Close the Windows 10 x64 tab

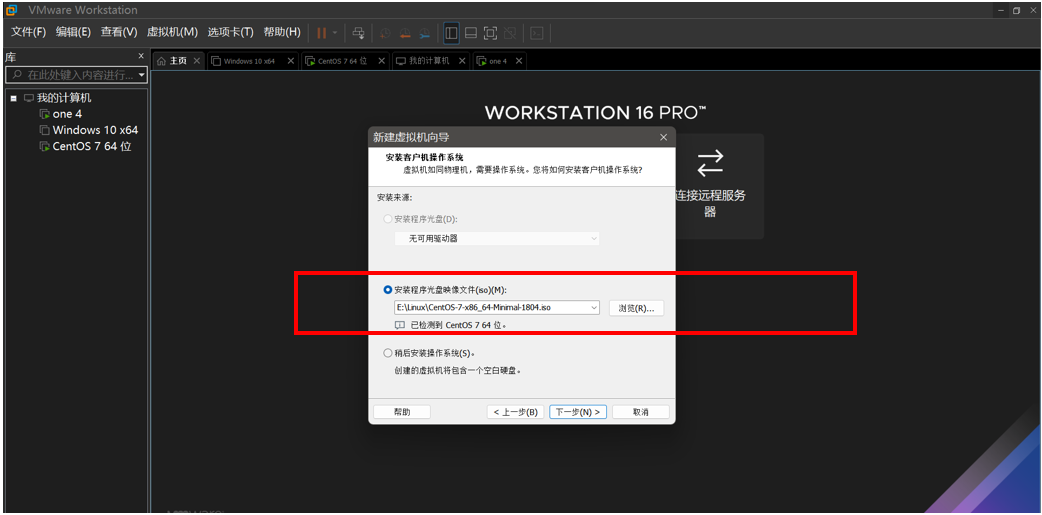[291, 60]
